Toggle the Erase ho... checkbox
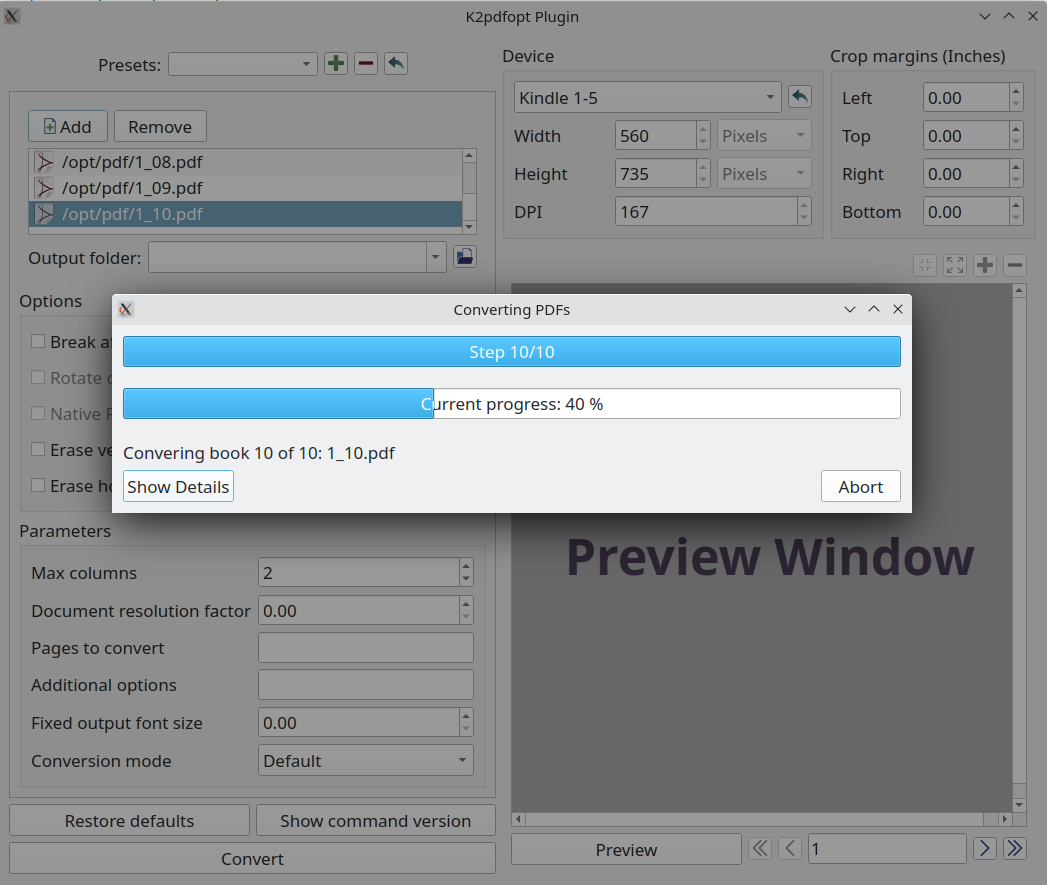Viewport: 1047px width, 885px height. 38,486
